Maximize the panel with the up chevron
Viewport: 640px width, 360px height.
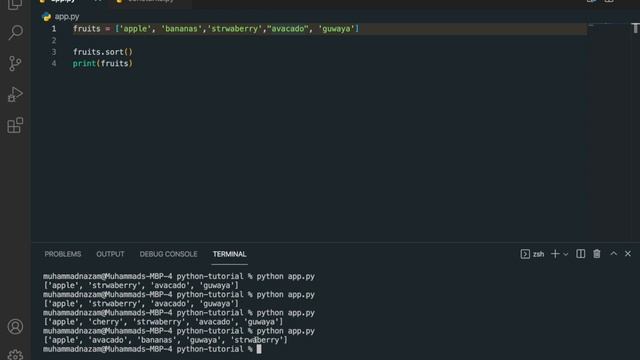tap(613, 253)
